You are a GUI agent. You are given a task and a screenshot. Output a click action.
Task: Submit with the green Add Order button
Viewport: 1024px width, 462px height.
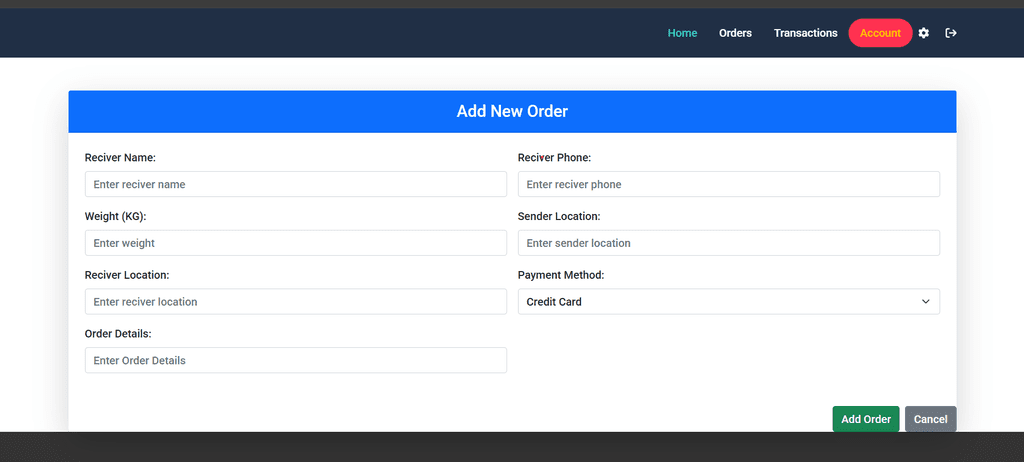866,419
